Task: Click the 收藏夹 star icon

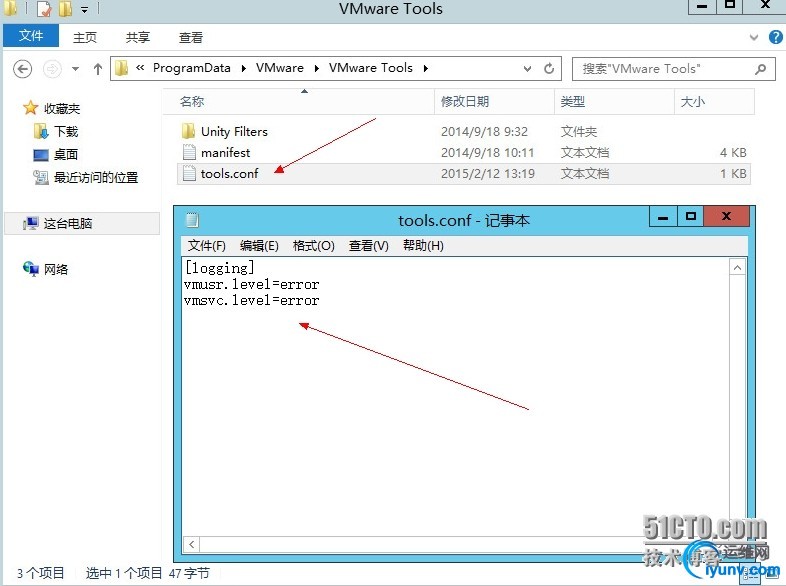Action: click(31, 108)
